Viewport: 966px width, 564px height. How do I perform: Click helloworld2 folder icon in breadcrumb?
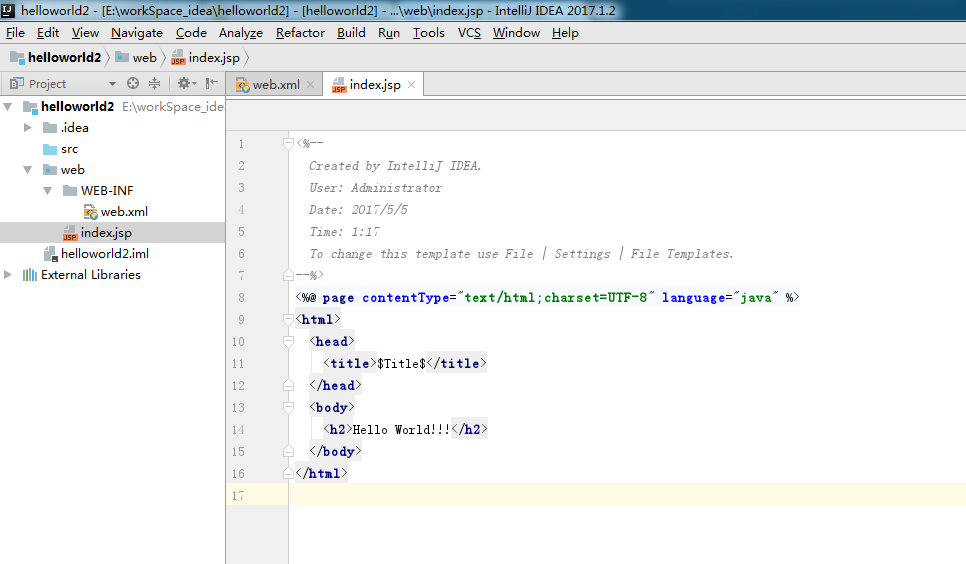click(x=17, y=57)
